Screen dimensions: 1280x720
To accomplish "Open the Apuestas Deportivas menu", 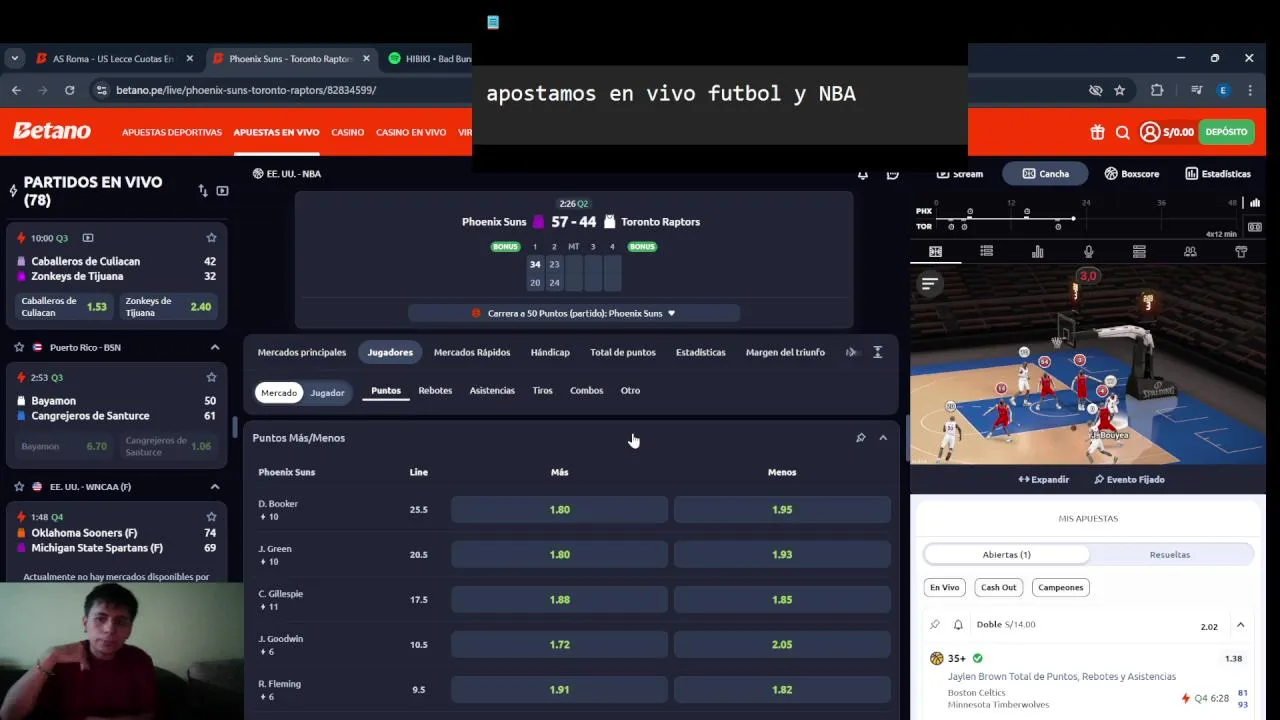I will click(x=172, y=132).
